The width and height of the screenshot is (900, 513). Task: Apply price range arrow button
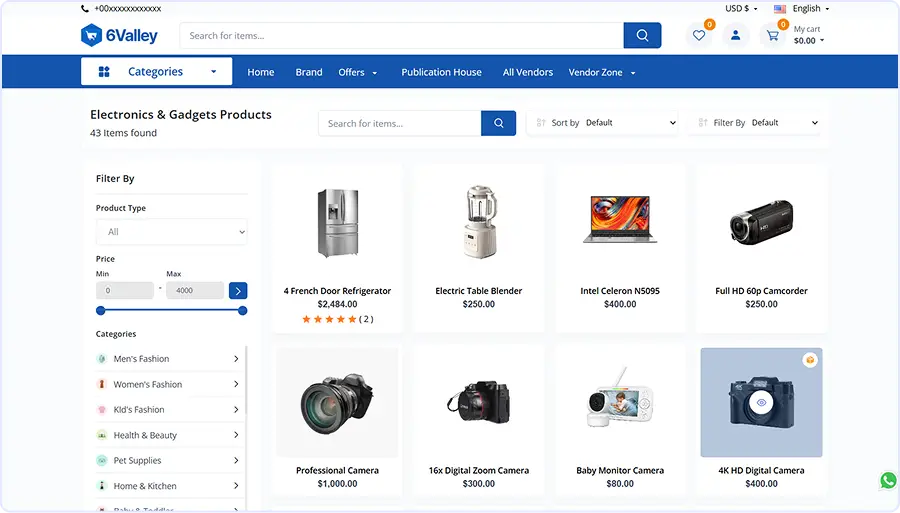point(237,291)
